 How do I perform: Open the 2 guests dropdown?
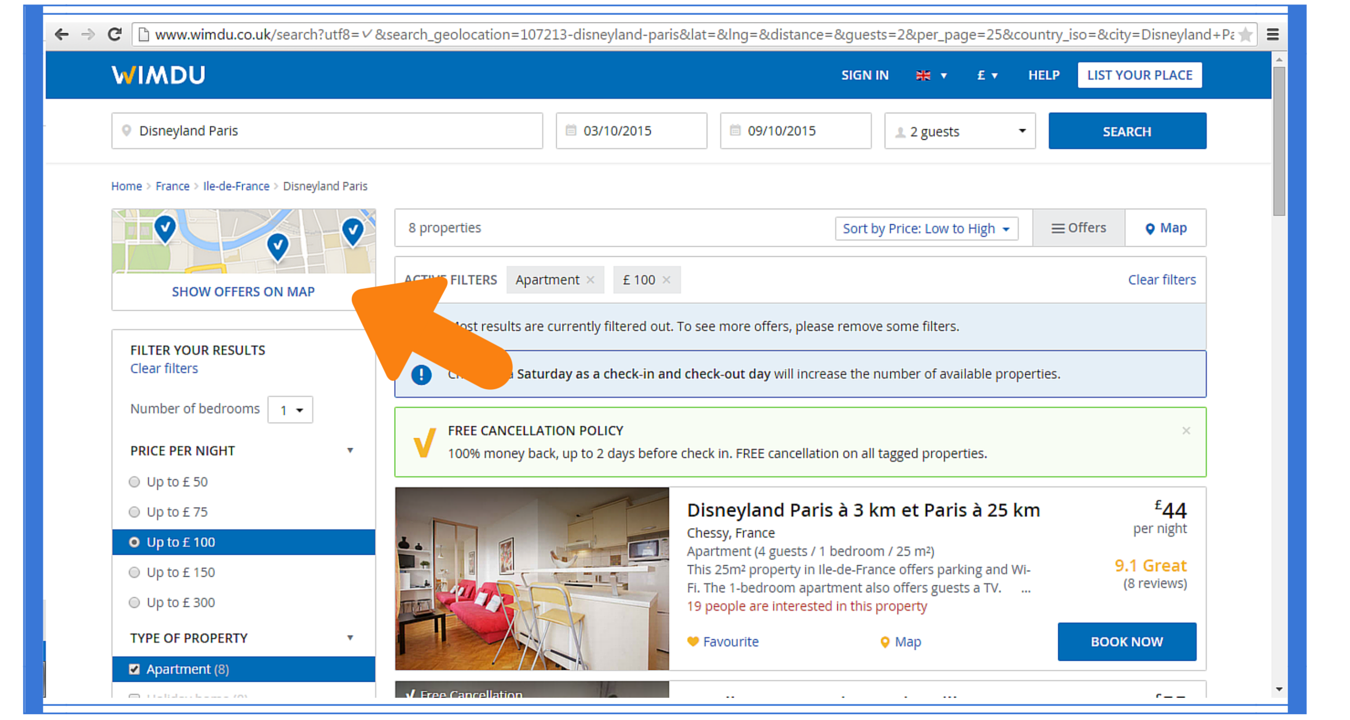[961, 131]
